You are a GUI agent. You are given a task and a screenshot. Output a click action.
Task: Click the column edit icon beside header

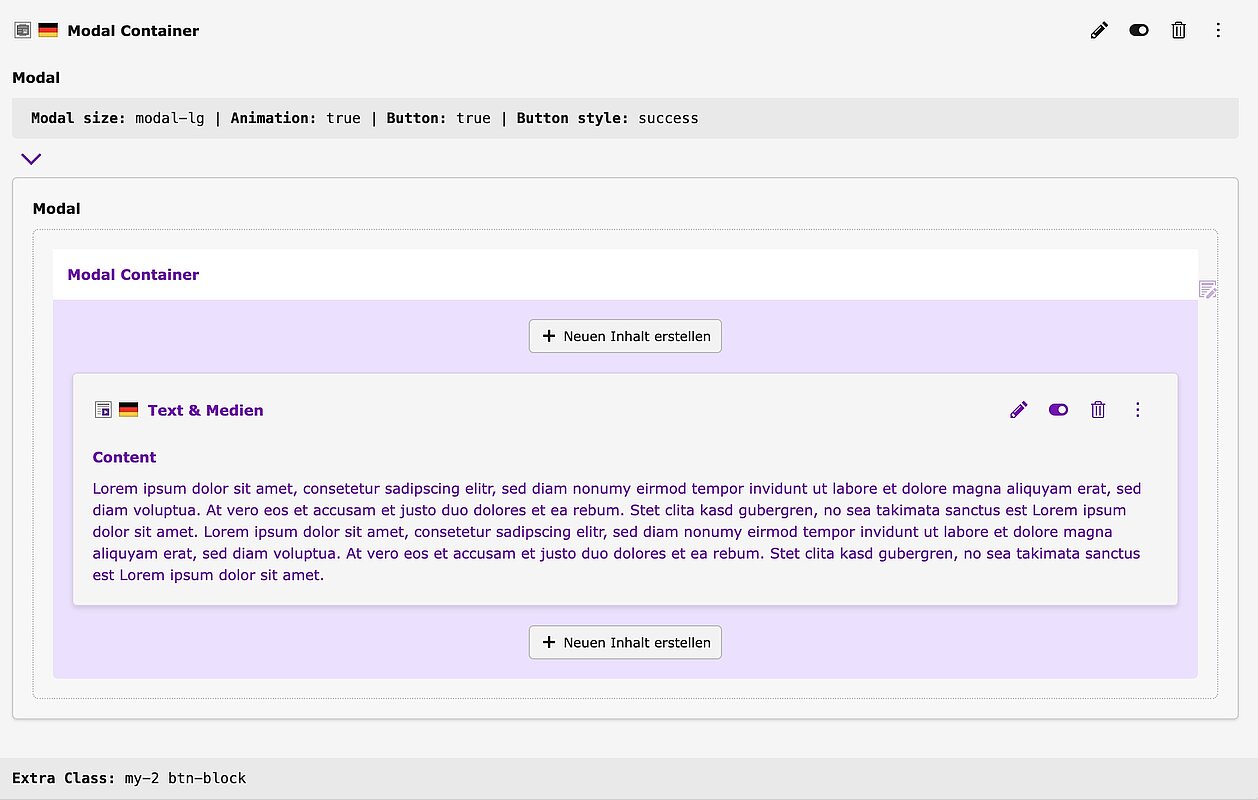[x=1208, y=290]
